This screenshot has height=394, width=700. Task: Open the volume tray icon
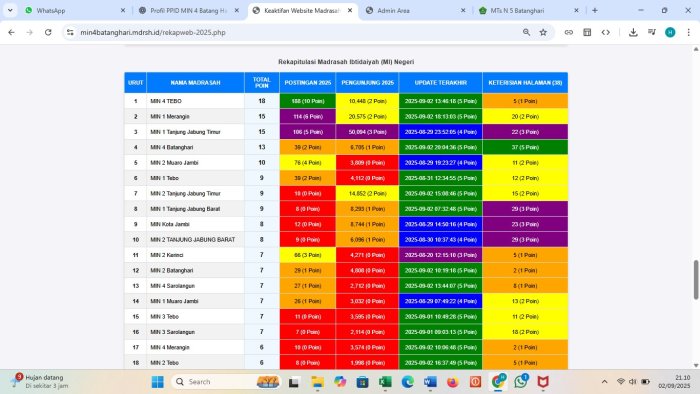633,382
